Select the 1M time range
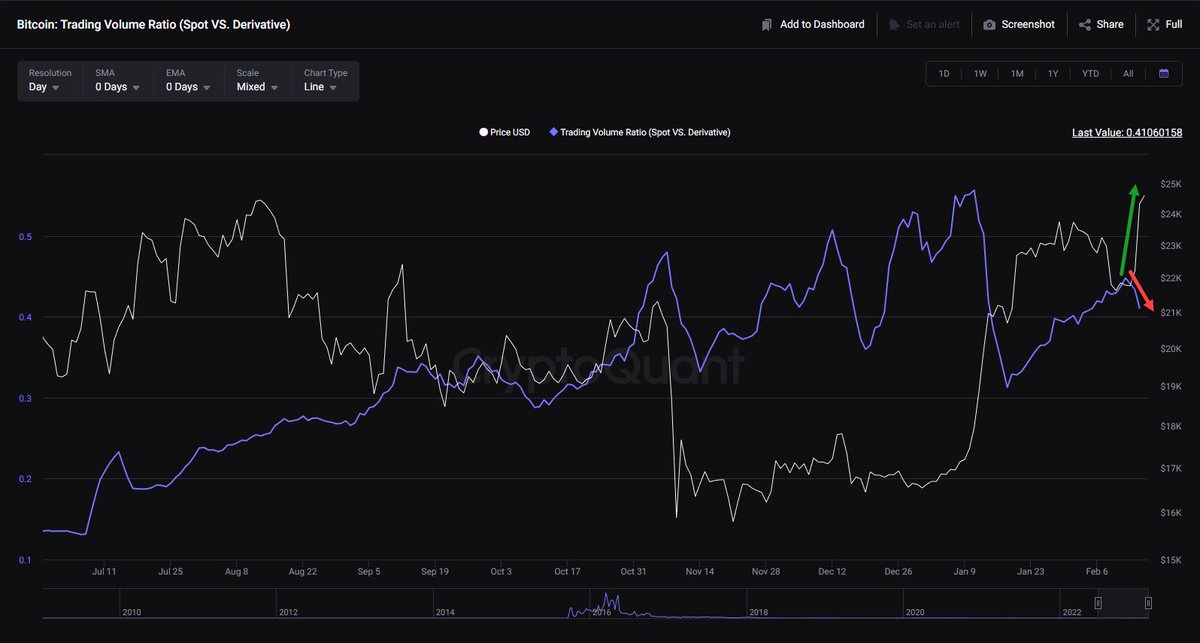1200x643 pixels. [1017, 74]
